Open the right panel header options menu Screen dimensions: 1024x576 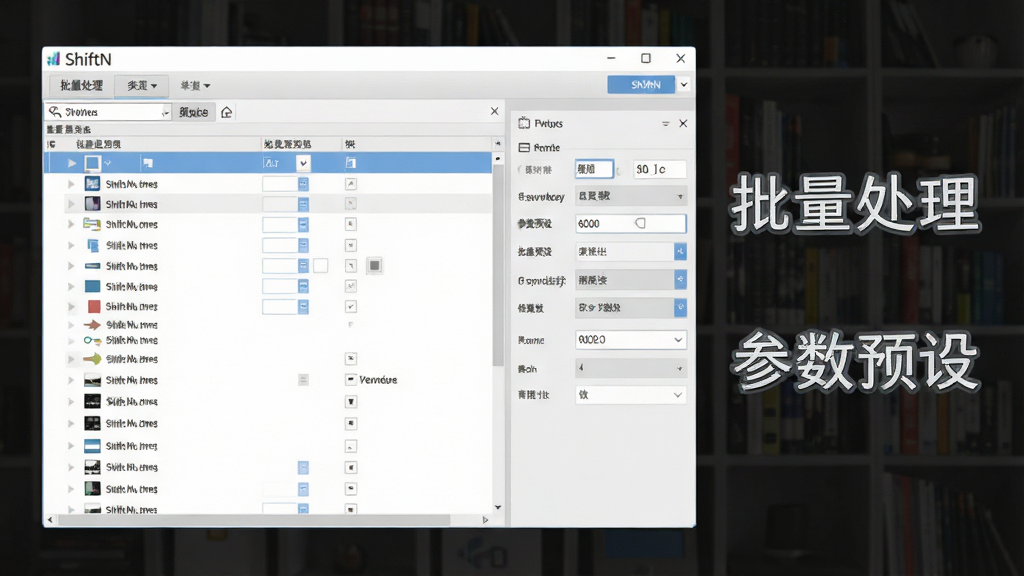pyautogui.click(x=665, y=123)
